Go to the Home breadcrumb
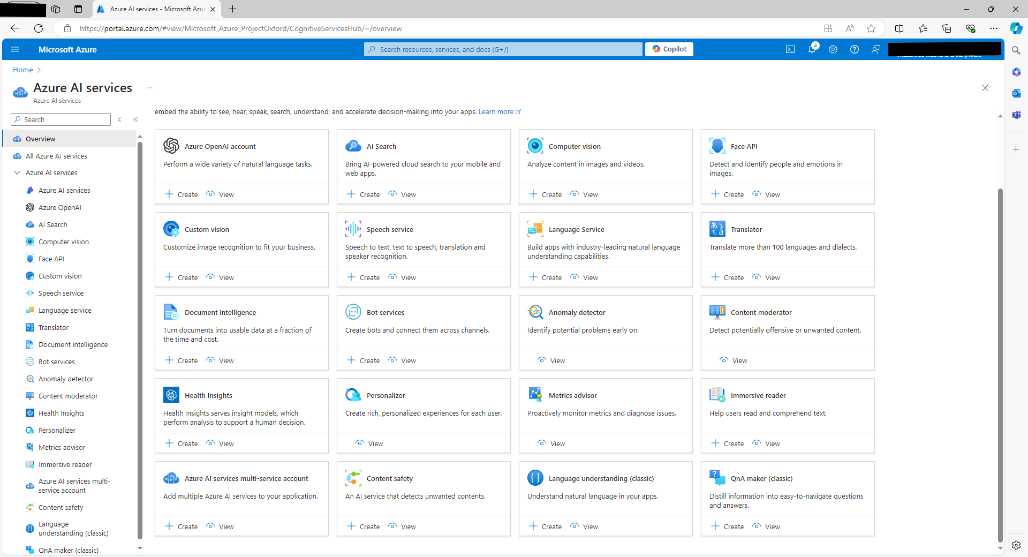Screen dimensions: 1028x557 [x=22, y=69]
